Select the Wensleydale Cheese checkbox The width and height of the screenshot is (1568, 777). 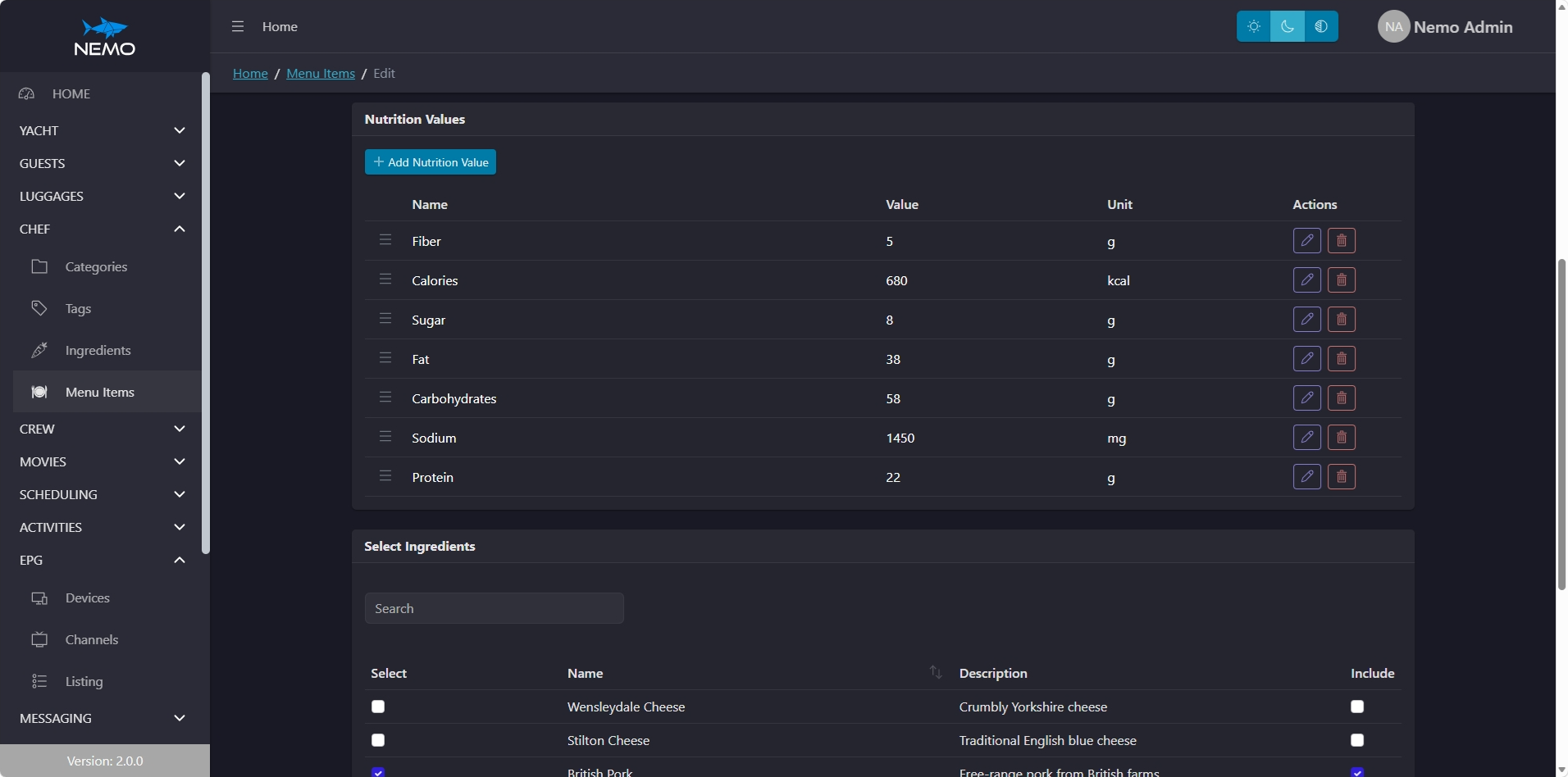coord(378,707)
